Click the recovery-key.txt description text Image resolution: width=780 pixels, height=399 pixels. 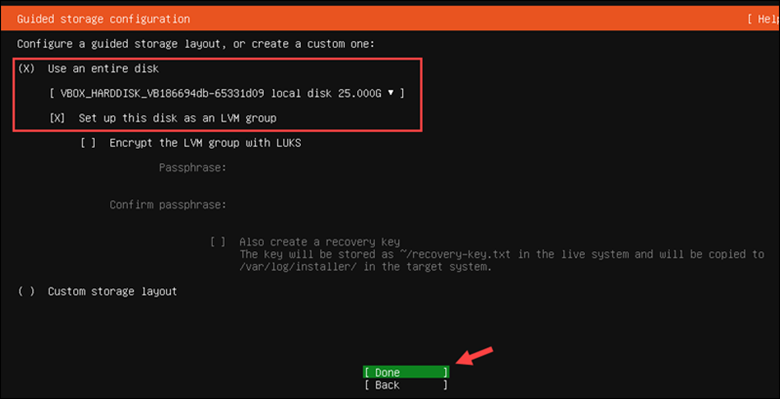501,261
